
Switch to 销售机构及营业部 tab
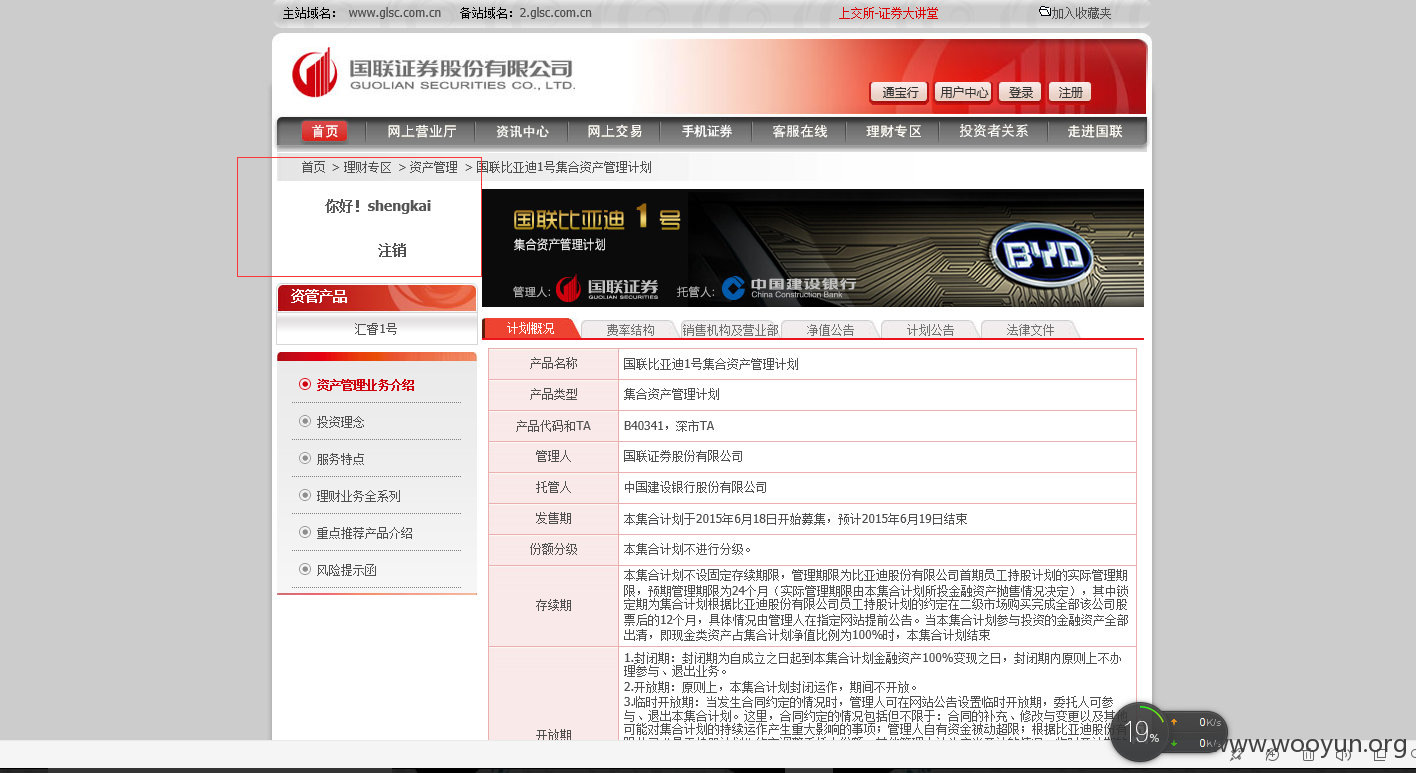730,329
